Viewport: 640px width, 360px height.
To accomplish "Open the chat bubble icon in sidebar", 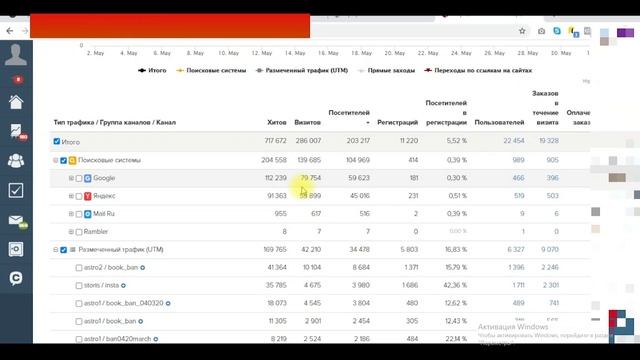I will [x=16, y=278].
